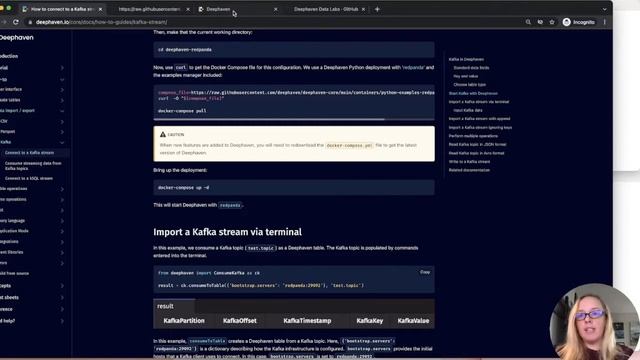Collapse the Kafka sidebar section chevron
Screen dimensions: 640x360
click(x=62, y=142)
